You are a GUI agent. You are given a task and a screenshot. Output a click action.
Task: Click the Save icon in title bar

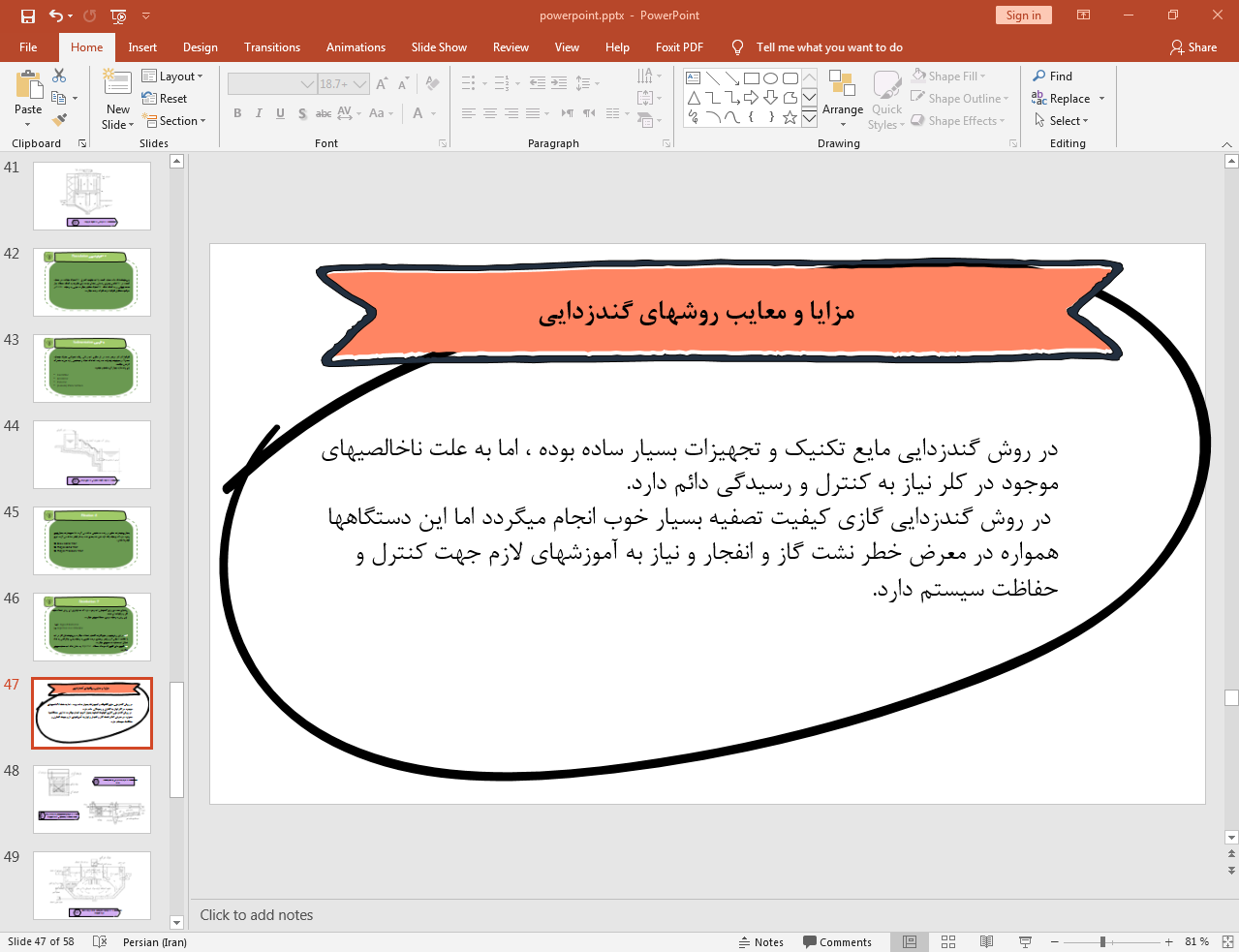pos(27,15)
